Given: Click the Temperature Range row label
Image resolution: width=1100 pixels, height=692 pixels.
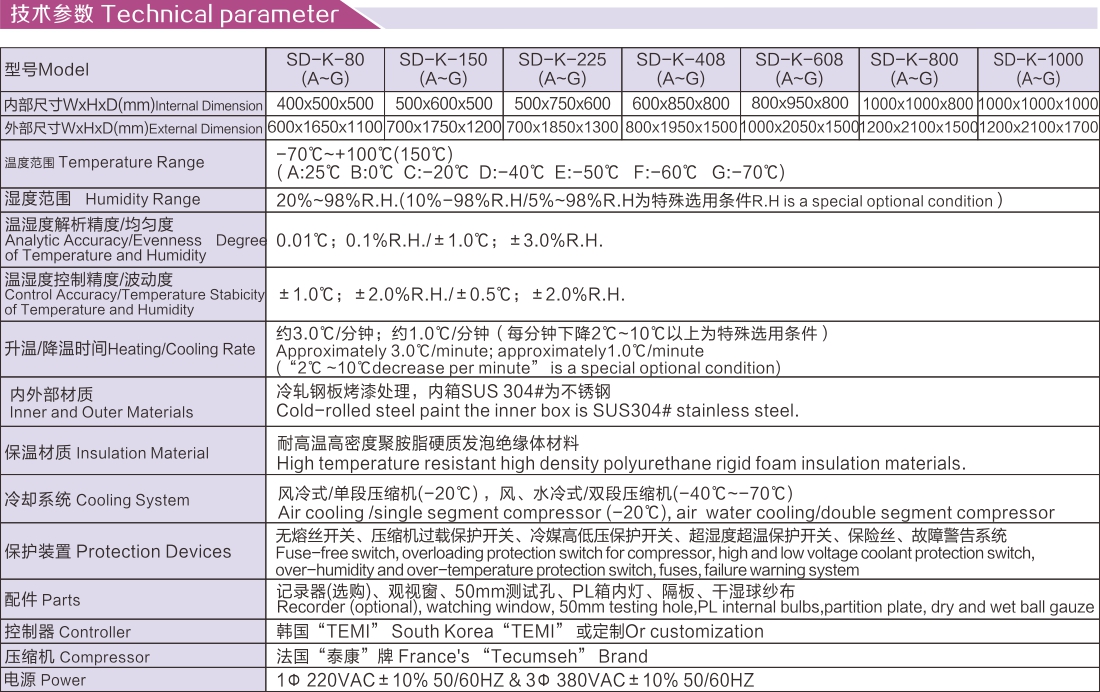Looking at the screenshot, I should click(104, 162).
